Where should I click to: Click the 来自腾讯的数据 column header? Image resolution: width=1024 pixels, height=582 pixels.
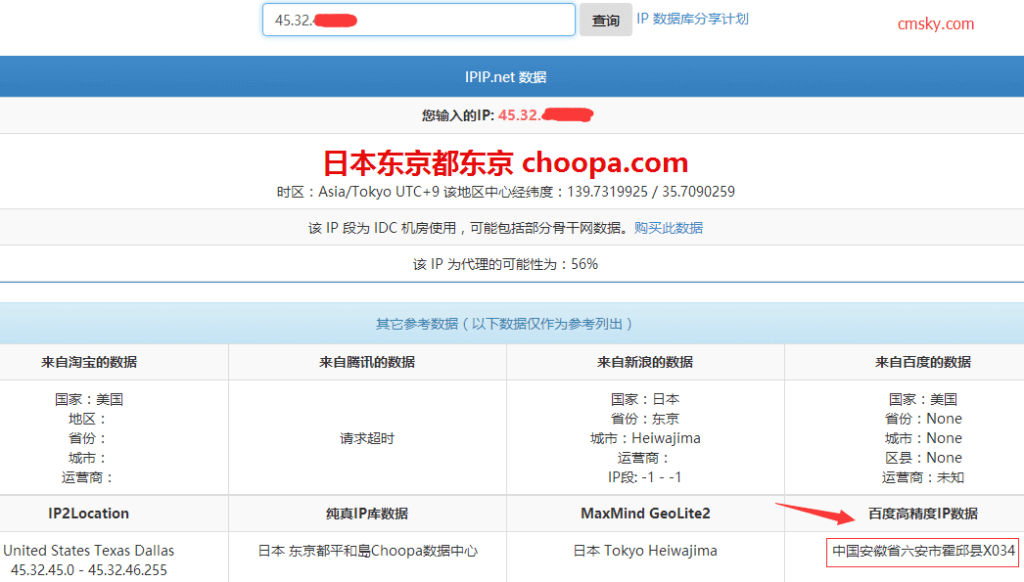pyautogui.click(x=367, y=363)
